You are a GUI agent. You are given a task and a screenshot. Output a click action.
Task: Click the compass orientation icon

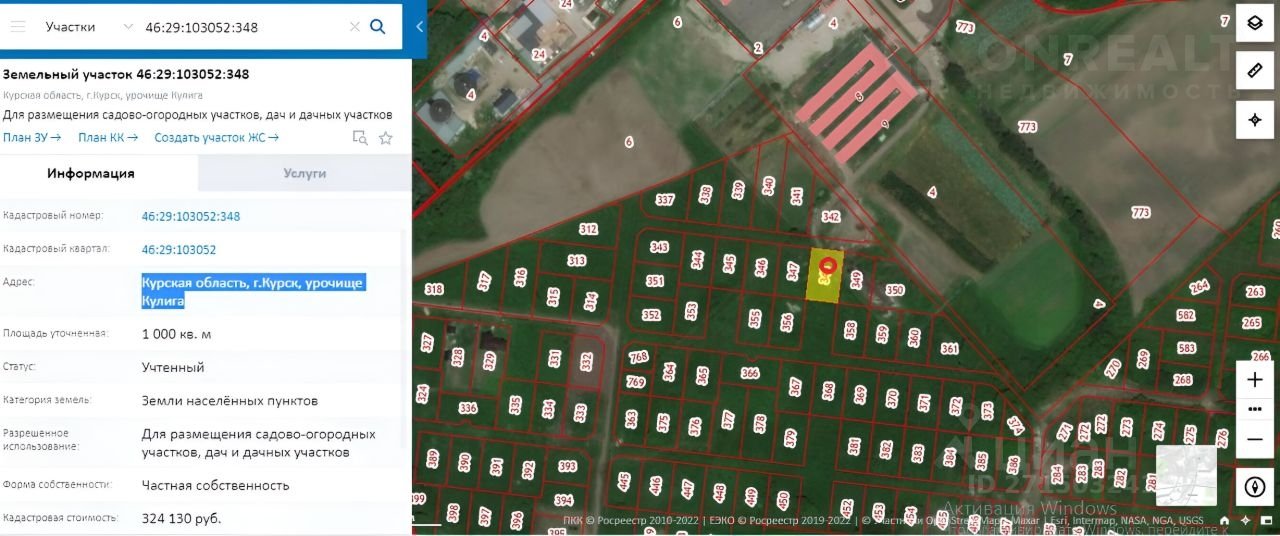click(1255, 487)
